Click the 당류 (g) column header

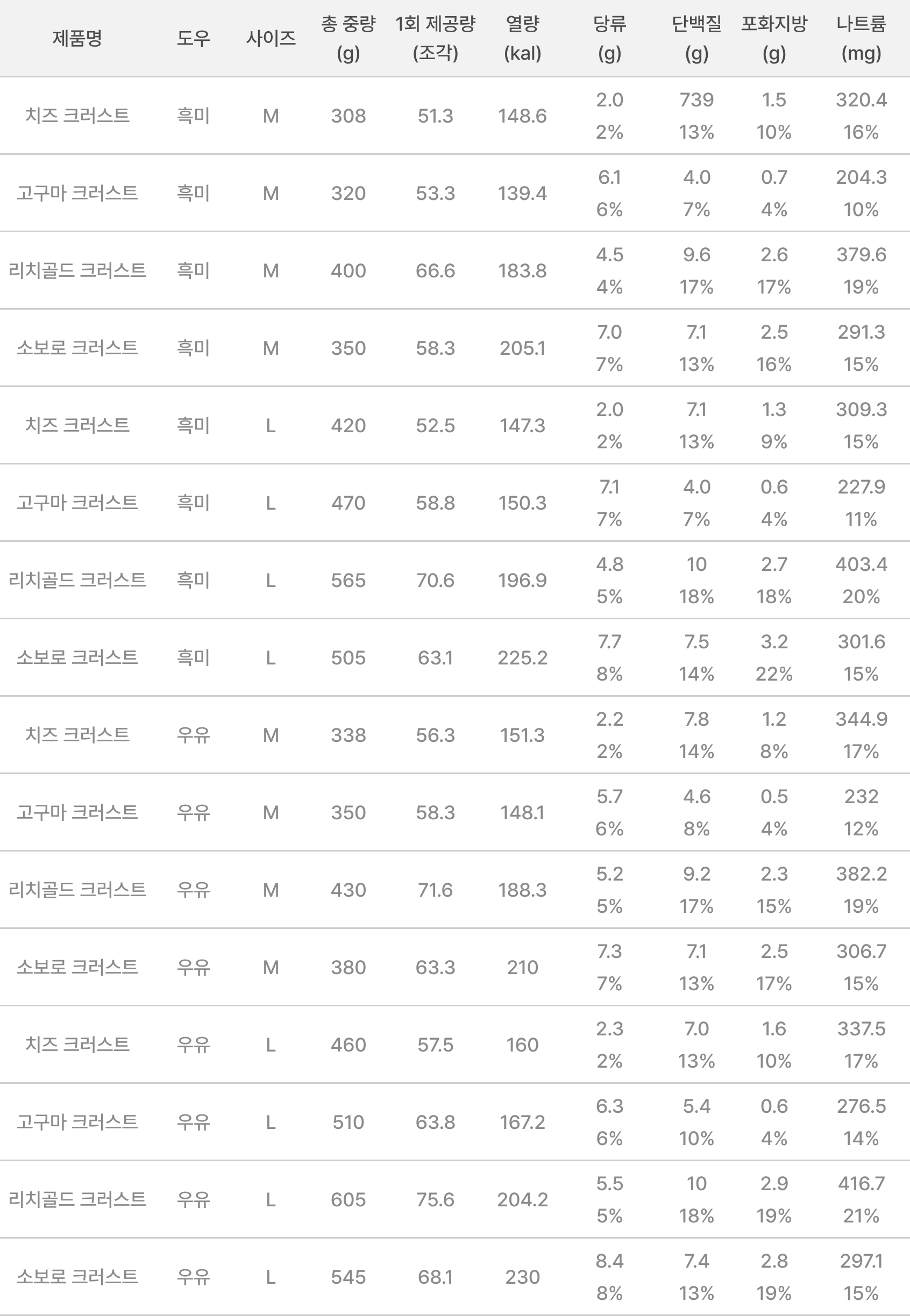click(609, 38)
